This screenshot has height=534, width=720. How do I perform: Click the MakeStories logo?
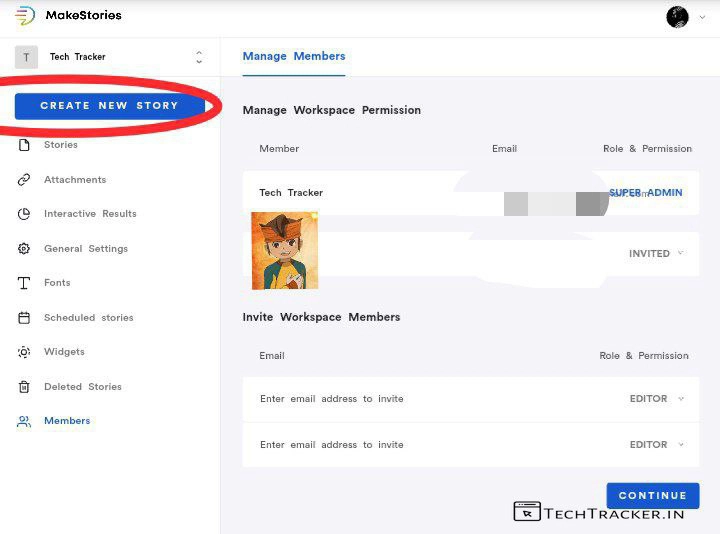pyautogui.click(x=25, y=16)
